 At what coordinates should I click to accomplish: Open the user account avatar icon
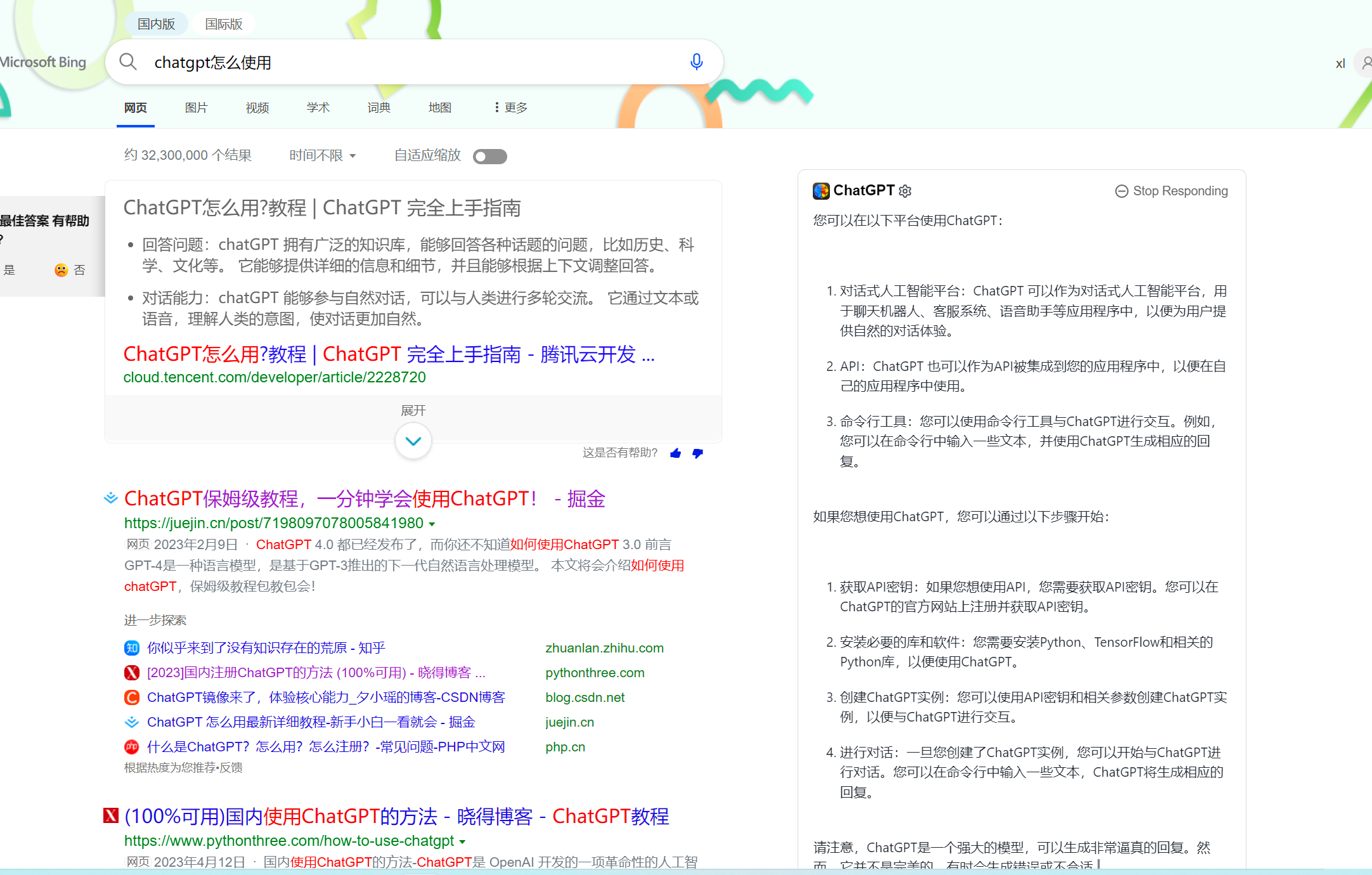pyautogui.click(x=1364, y=63)
